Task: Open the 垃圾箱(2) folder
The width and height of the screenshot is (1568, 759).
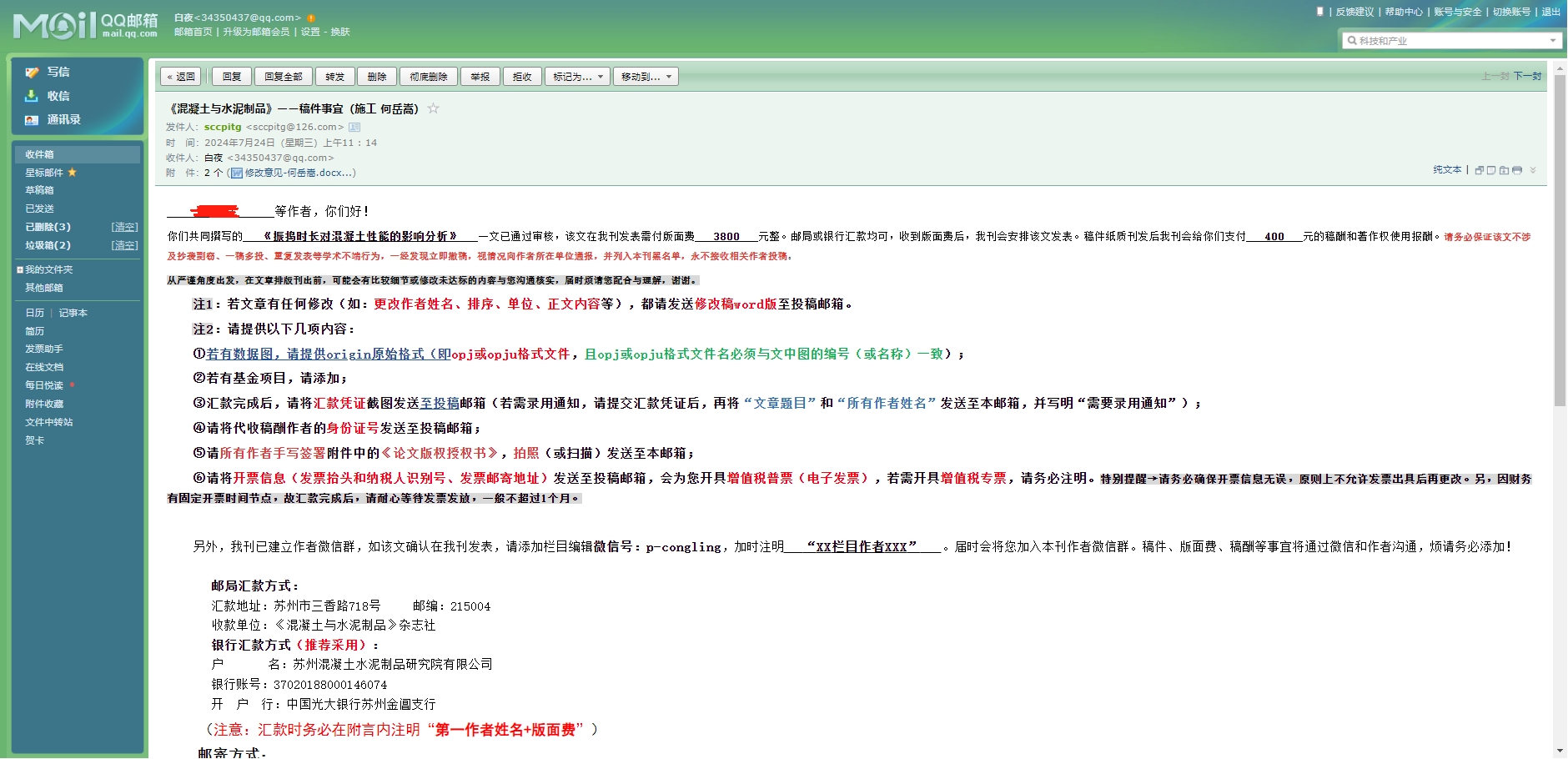Action: 48,245
